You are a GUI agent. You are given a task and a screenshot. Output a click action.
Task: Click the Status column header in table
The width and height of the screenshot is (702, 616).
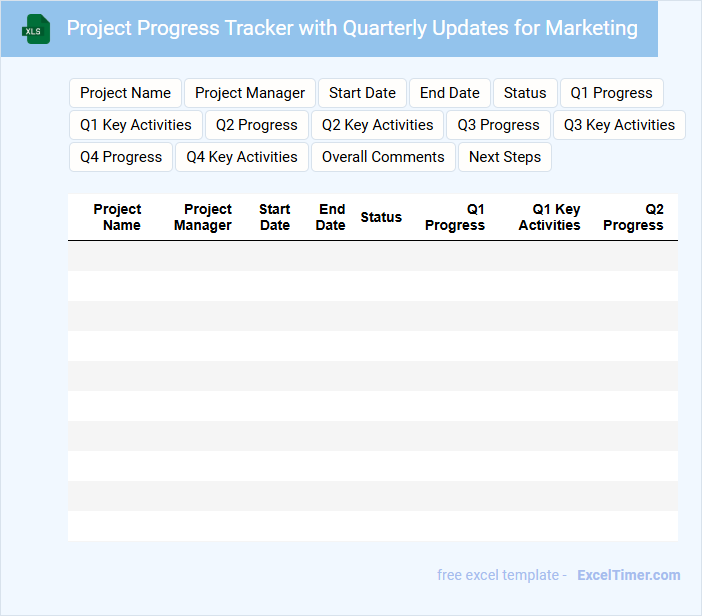coord(381,217)
